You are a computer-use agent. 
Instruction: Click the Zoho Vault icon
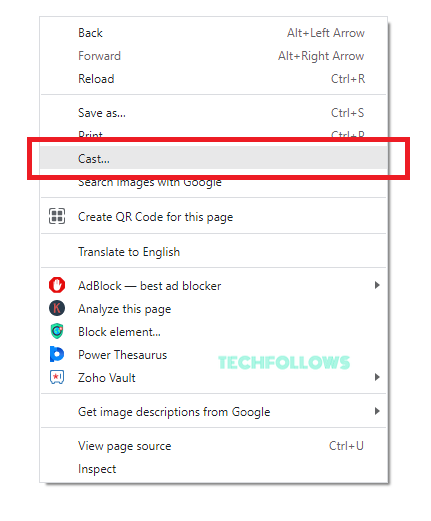(x=57, y=377)
